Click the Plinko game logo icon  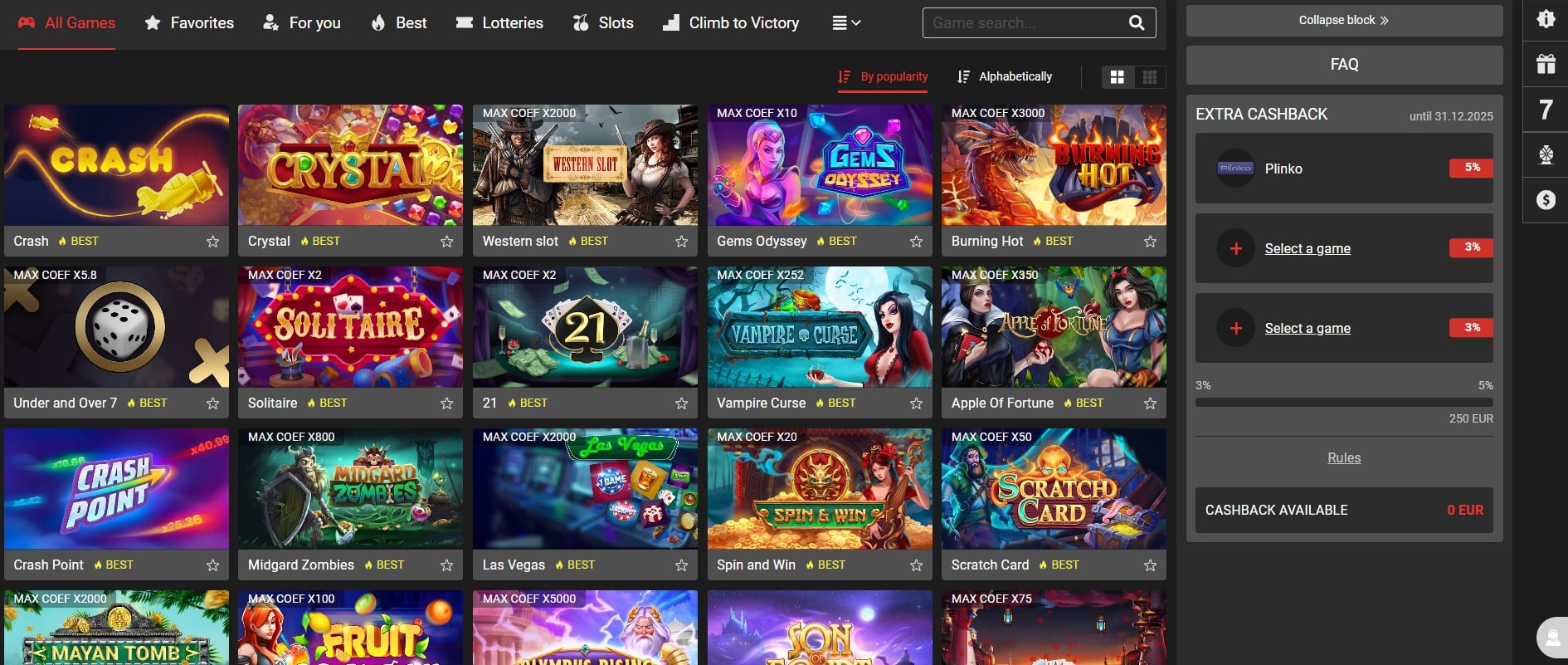pos(1235,169)
